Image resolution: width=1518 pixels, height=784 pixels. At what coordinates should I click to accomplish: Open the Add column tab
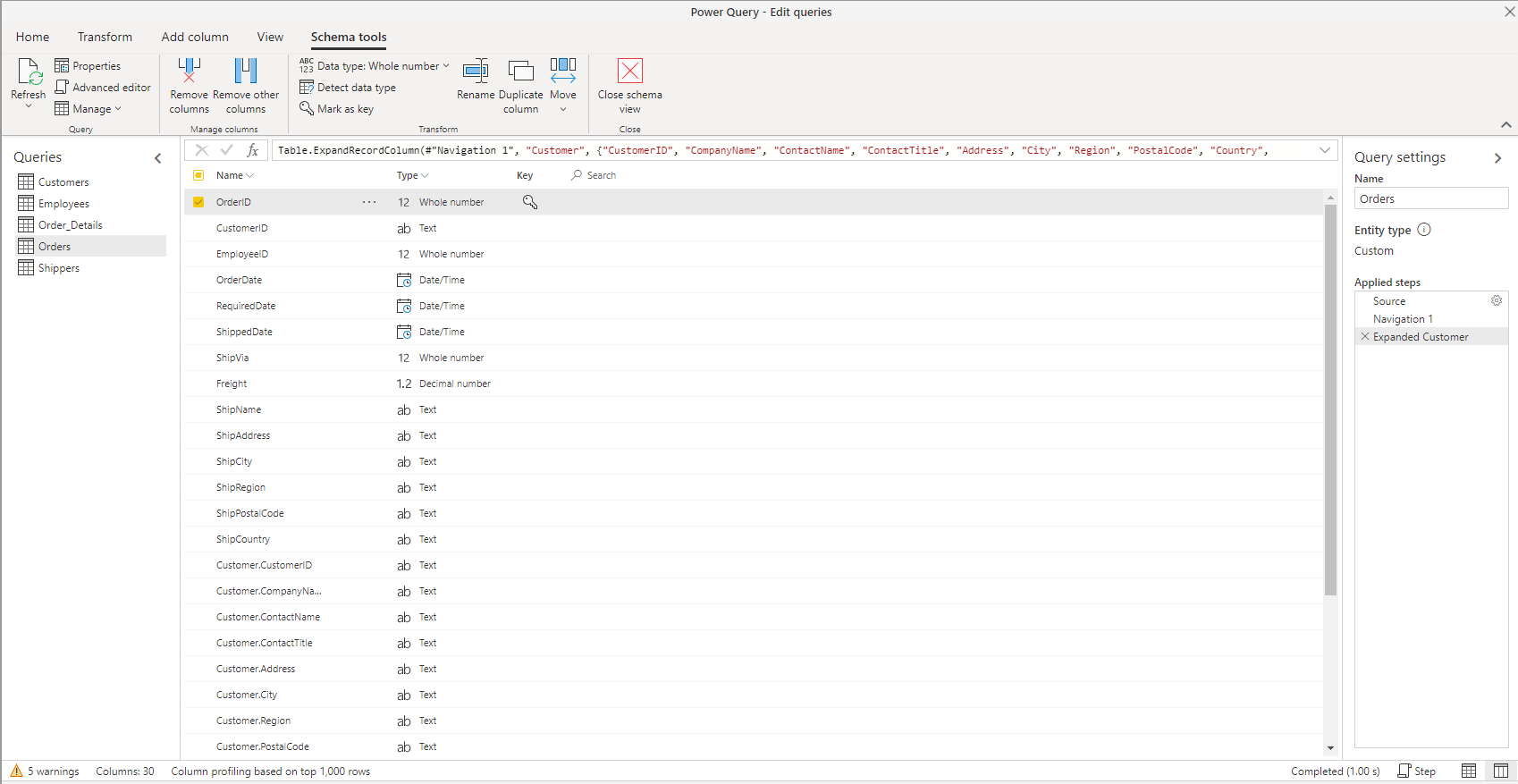point(195,37)
